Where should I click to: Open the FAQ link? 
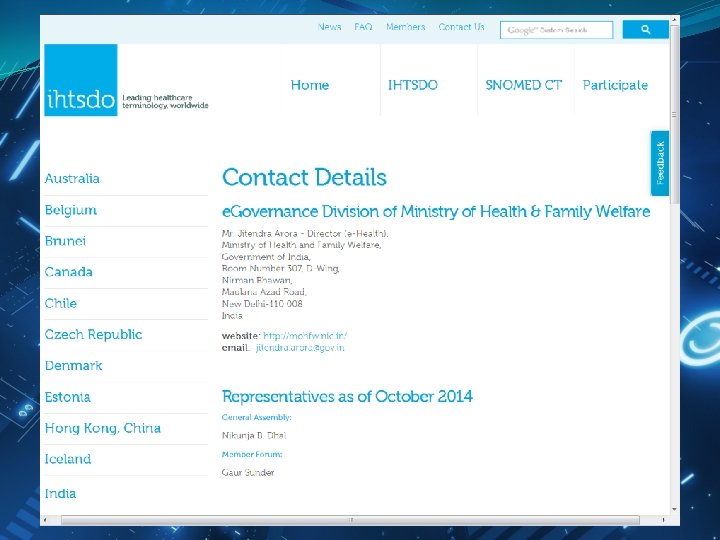(363, 27)
